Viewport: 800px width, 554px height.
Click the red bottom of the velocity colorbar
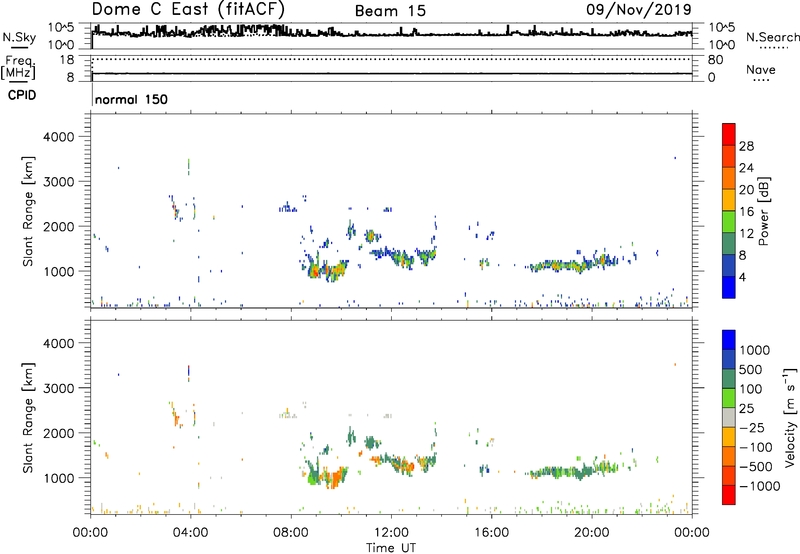[x=729, y=495]
